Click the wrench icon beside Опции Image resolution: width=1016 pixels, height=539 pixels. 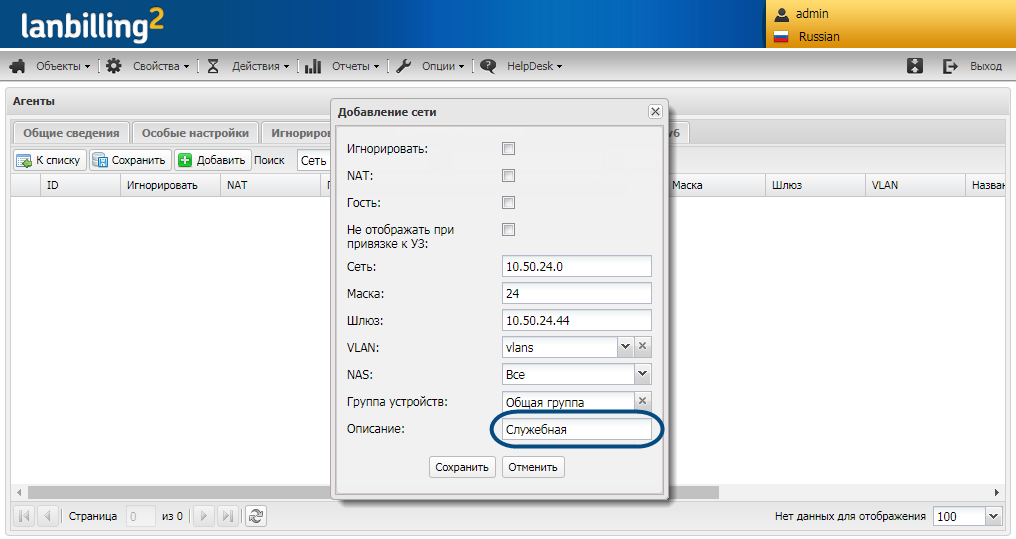click(403, 66)
